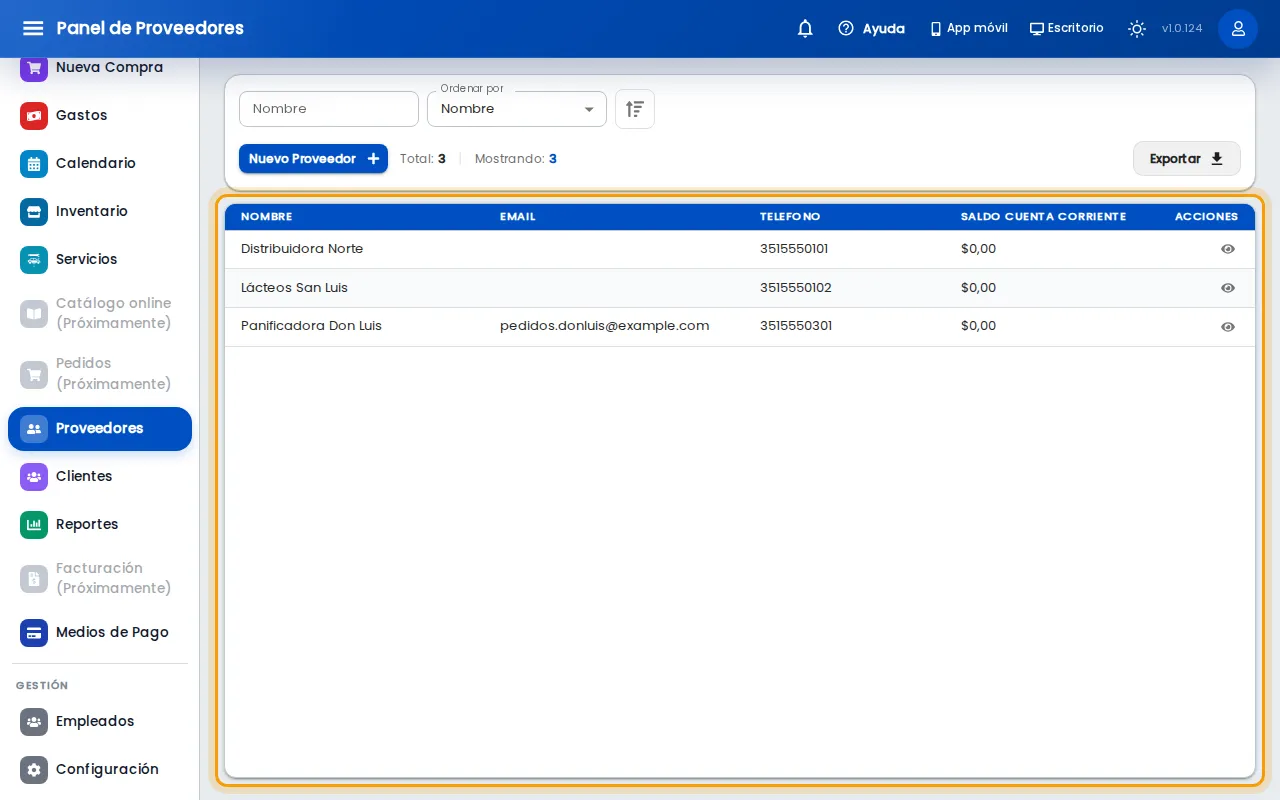The height and width of the screenshot is (800, 1280).
Task: Click the Catálogo online (Próximamente) item
Action: point(100,313)
